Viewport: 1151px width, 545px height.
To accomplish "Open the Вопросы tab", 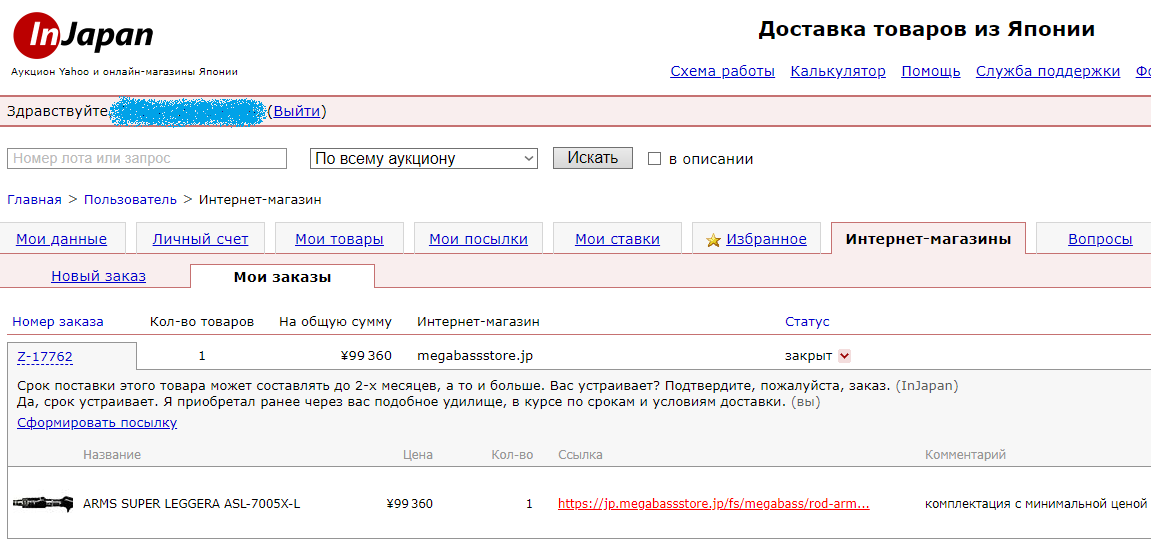I will 1100,239.
